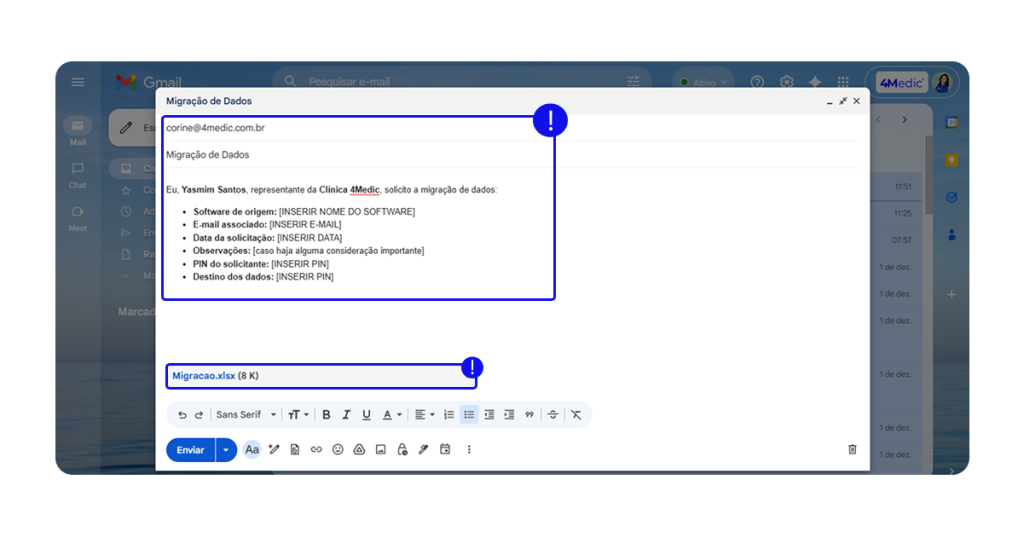
Task: Click the undo icon
Action: pyautogui.click(x=182, y=415)
